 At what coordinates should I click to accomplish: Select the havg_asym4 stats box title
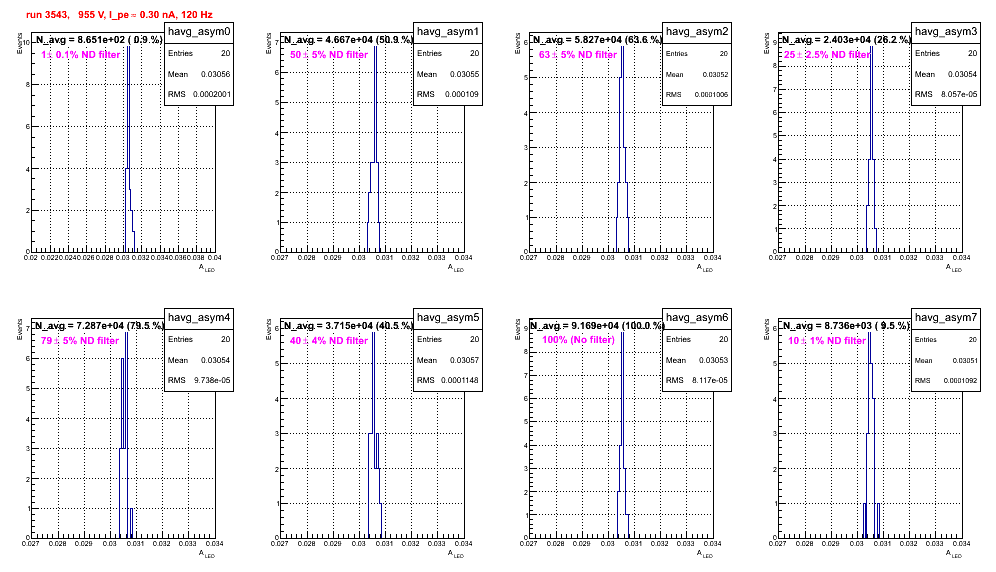[x=199, y=317]
